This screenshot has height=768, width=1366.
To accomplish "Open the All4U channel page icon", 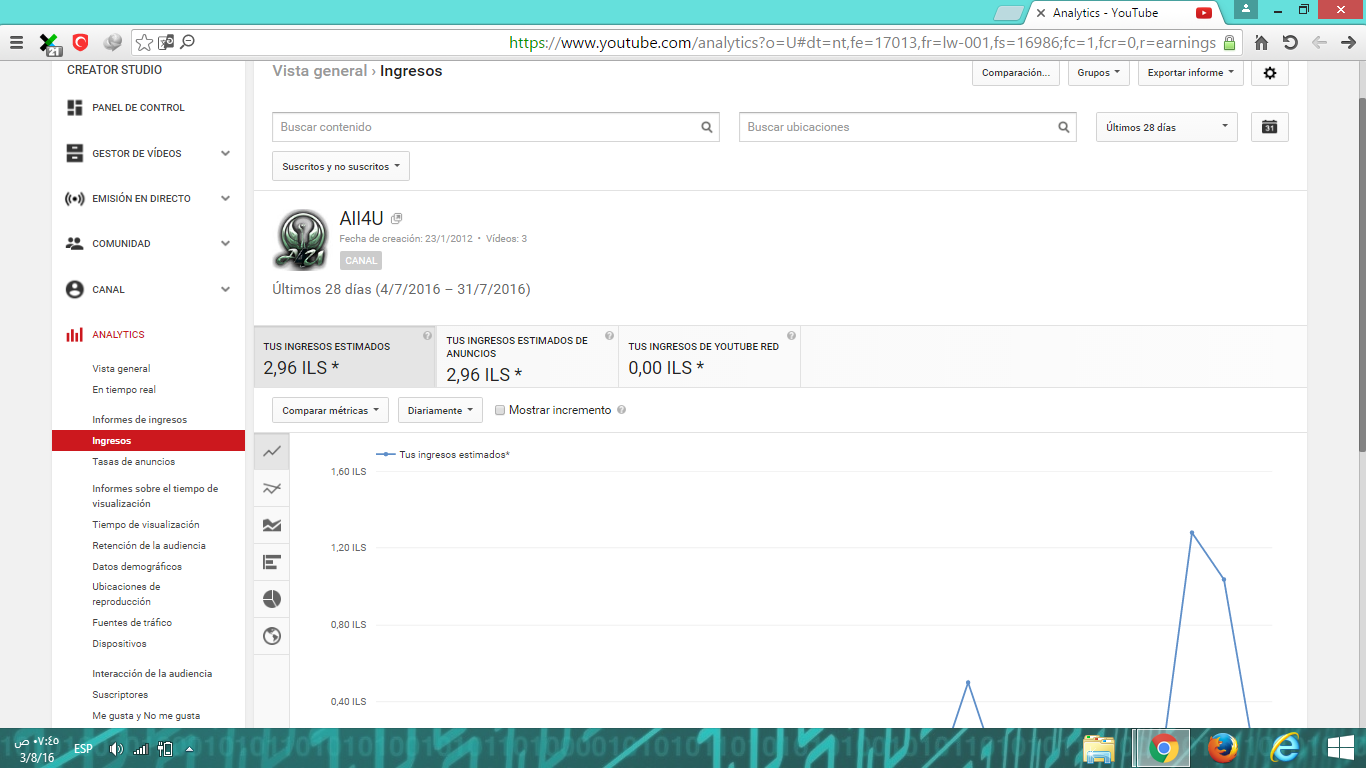I will [397, 219].
